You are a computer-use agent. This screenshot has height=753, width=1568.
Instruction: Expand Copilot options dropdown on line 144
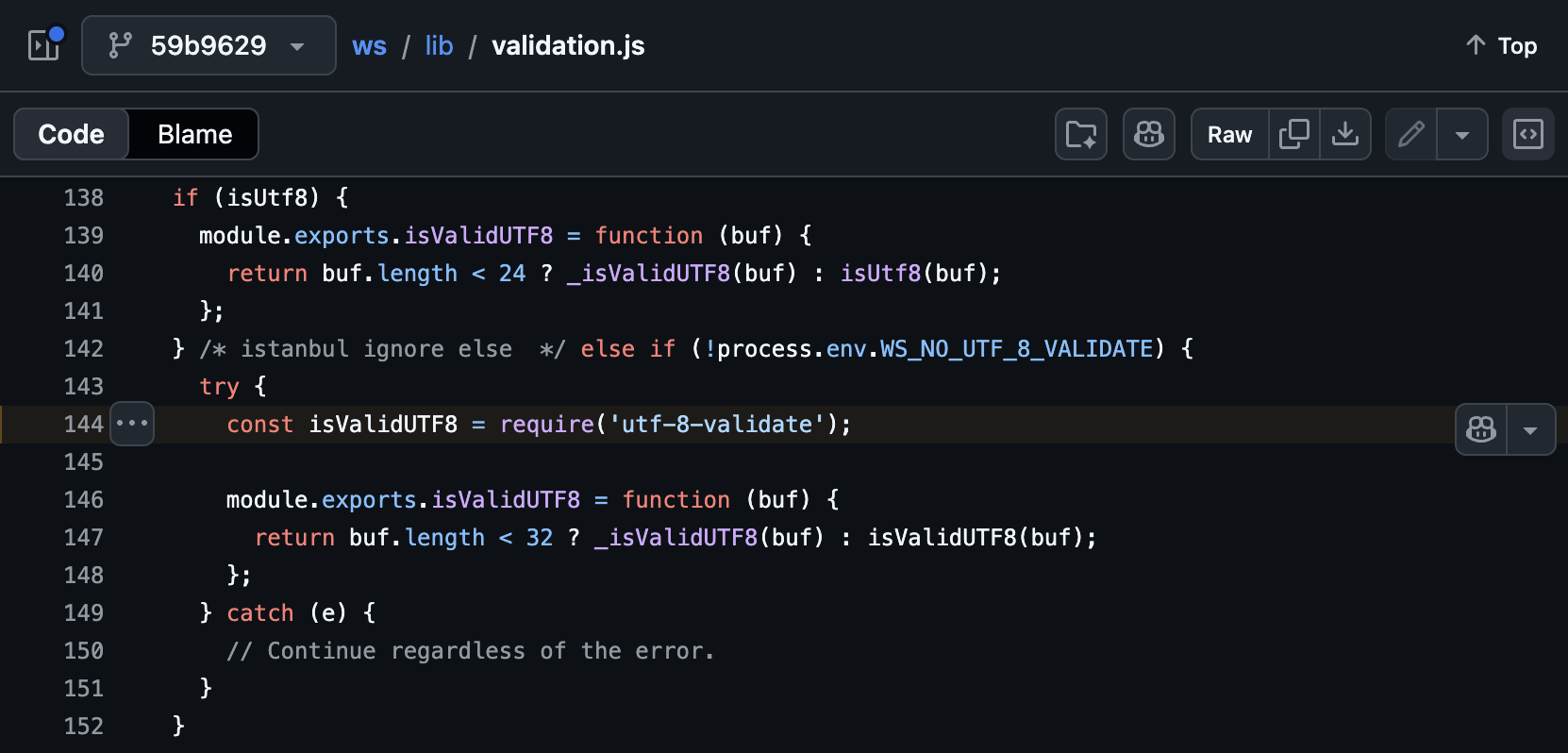[x=1530, y=429]
